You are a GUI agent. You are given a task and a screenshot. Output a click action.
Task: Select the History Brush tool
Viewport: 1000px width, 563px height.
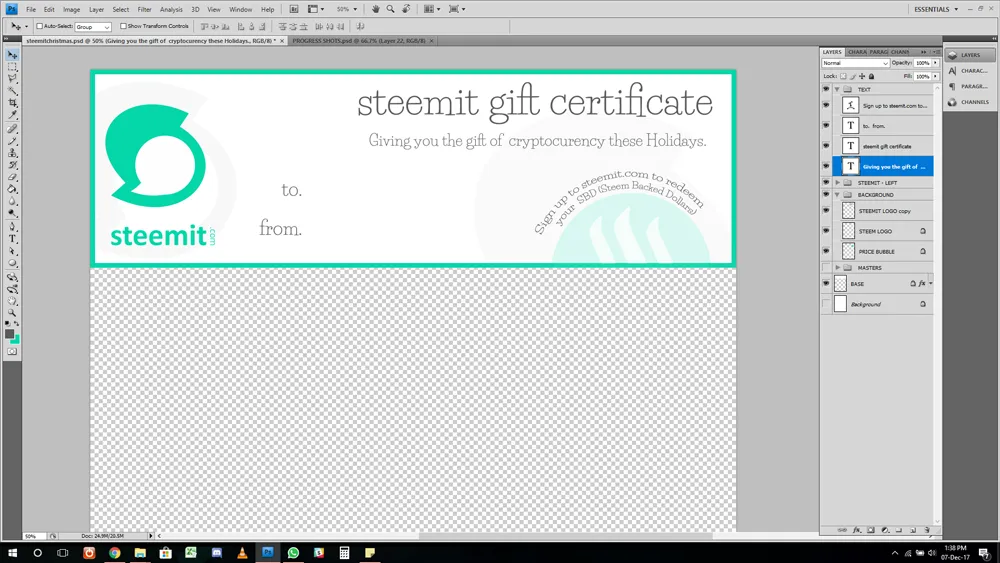point(12,166)
